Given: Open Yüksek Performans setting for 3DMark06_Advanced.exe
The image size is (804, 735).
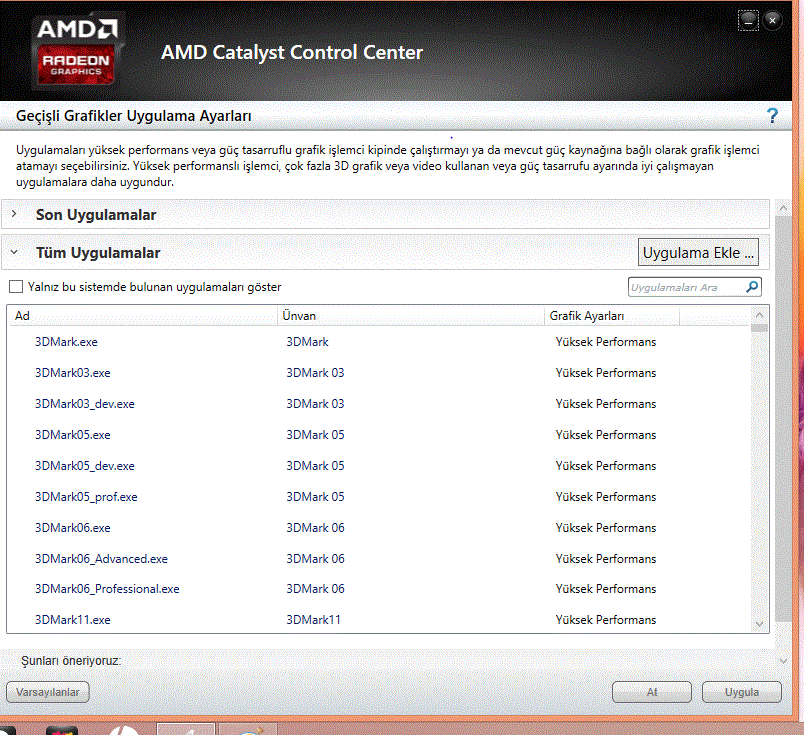Looking at the screenshot, I should [606, 559].
